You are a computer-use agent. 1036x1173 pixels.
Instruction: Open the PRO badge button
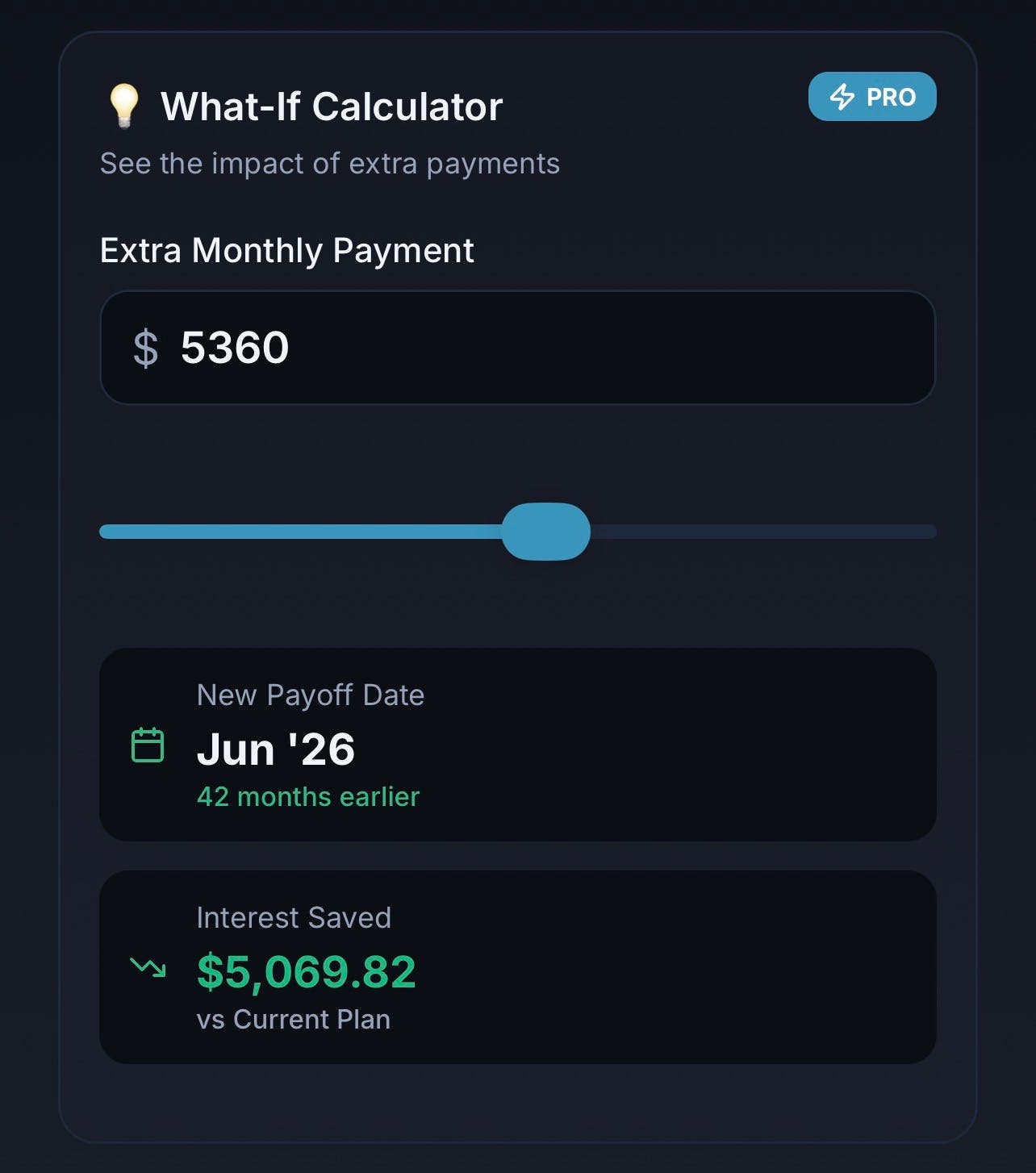872,97
